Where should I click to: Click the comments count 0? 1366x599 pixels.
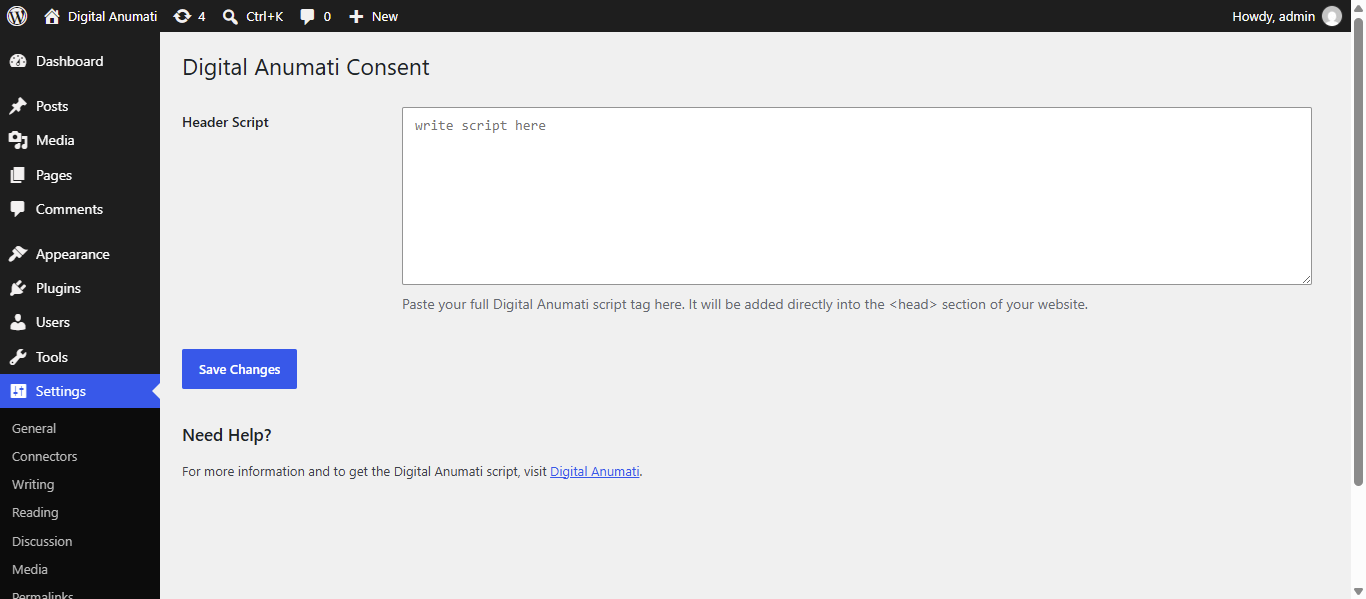point(327,16)
